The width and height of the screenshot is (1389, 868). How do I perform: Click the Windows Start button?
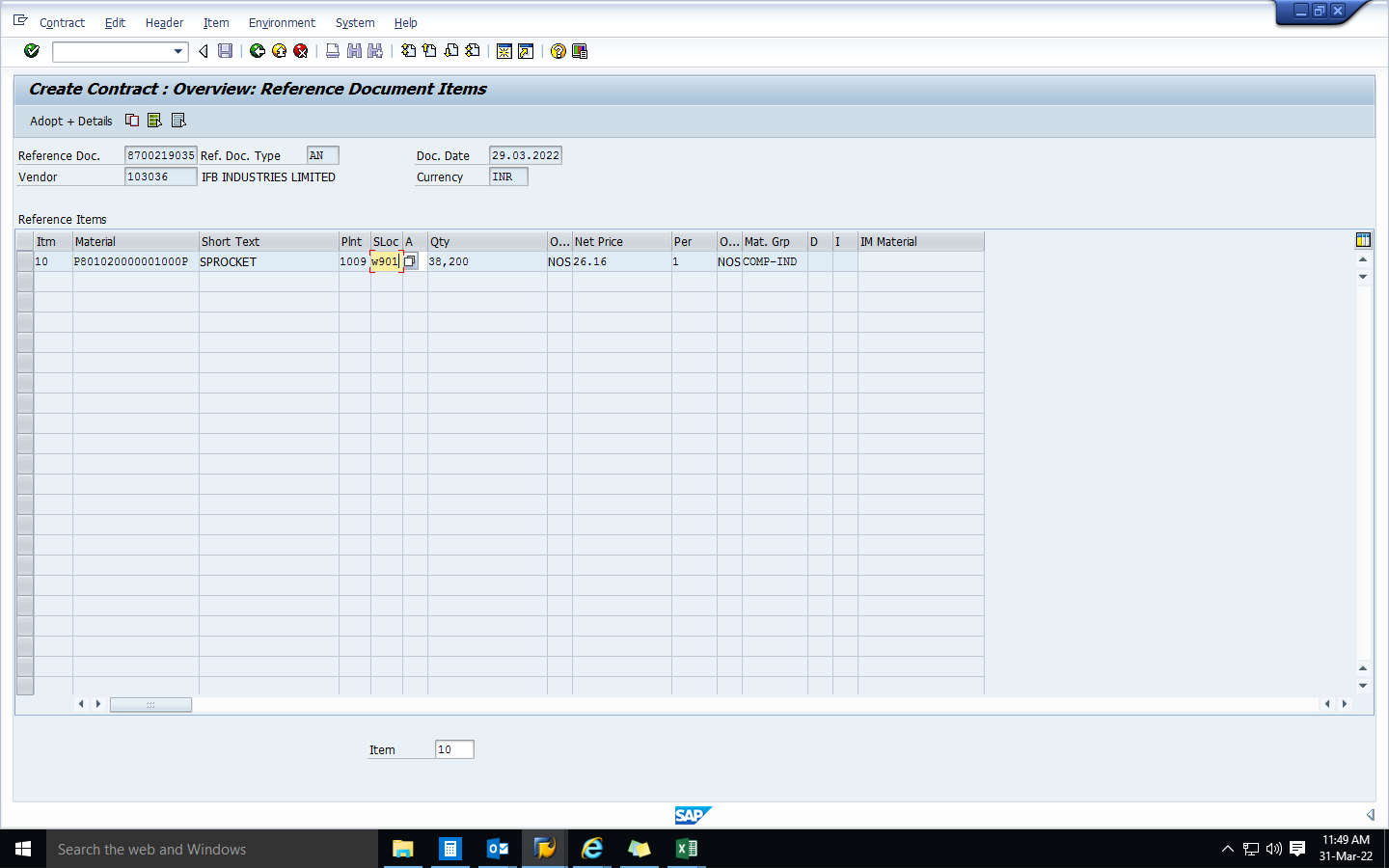tap(23, 849)
